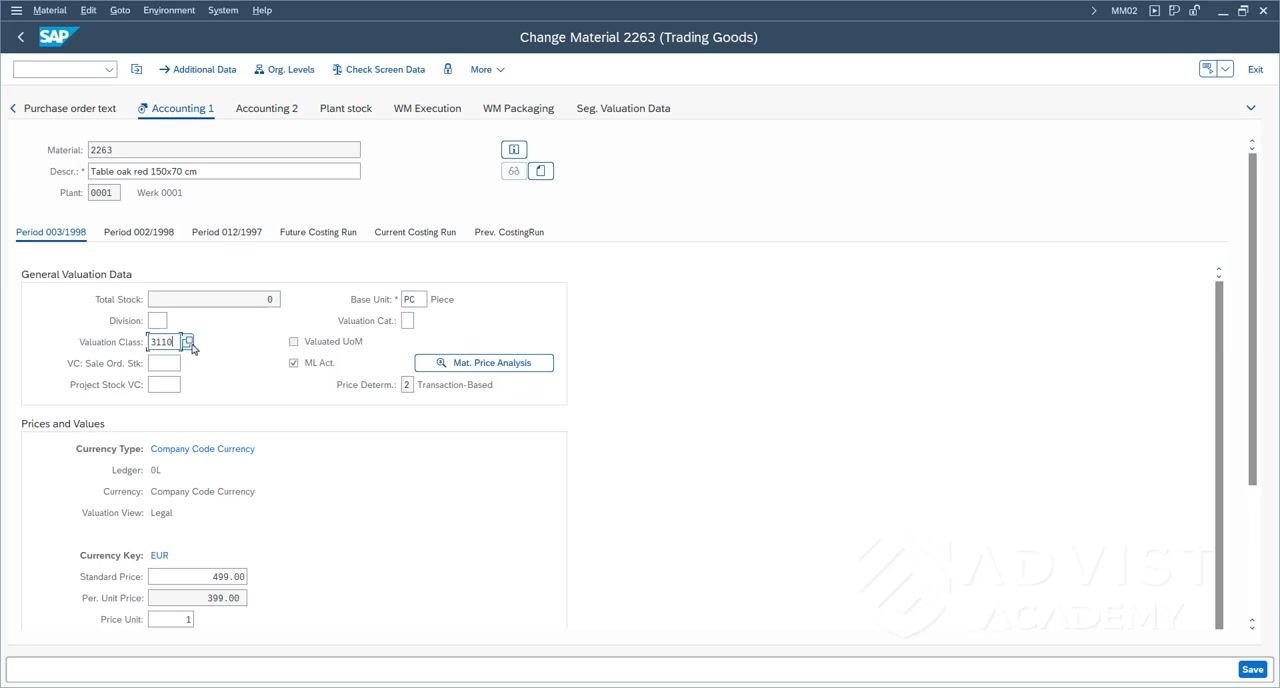Viewport: 1280px width, 688px height.
Task: Click the layout options icon near Exit
Action: click(x=1208, y=69)
